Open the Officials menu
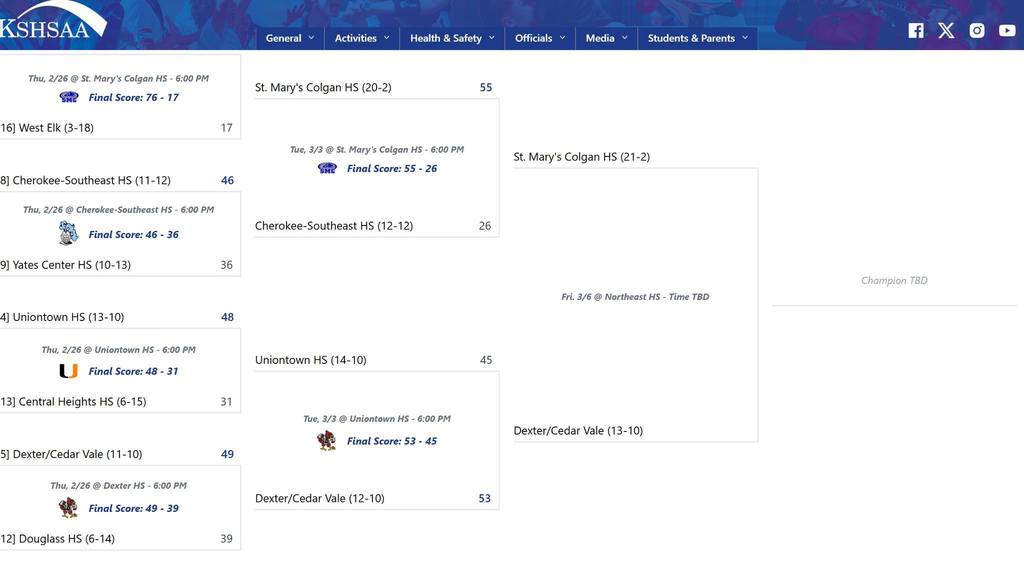Viewport: 1024px width, 567px height. [x=540, y=38]
